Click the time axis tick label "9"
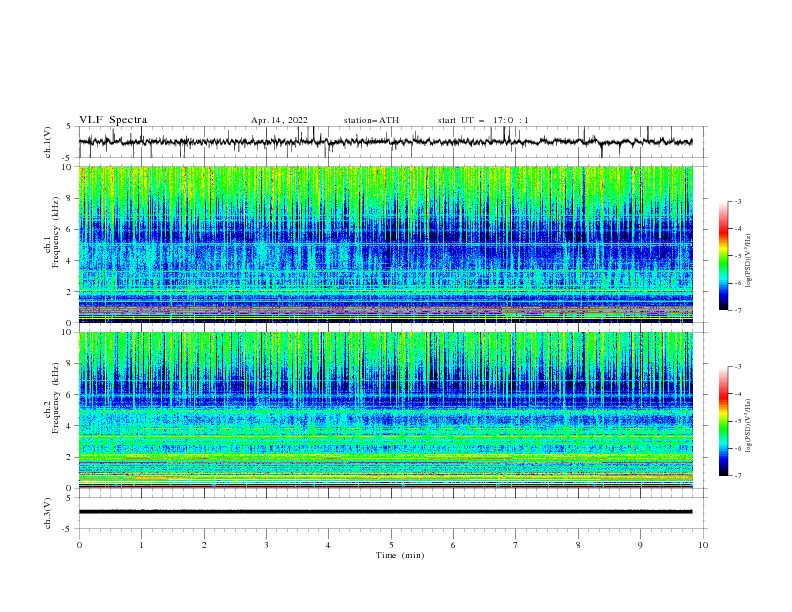Image resolution: width=792 pixels, height=612 pixels. (x=640, y=545)
